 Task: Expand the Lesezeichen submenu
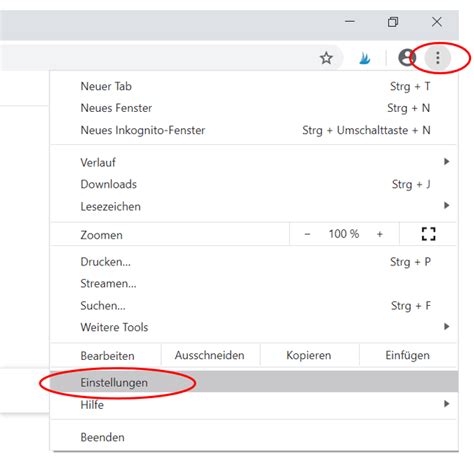tap(253, 206)
